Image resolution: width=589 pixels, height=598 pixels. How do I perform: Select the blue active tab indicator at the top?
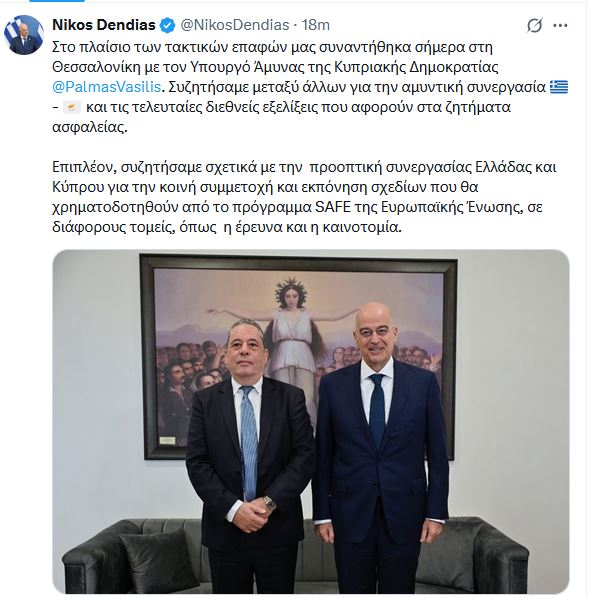point(57,1)
